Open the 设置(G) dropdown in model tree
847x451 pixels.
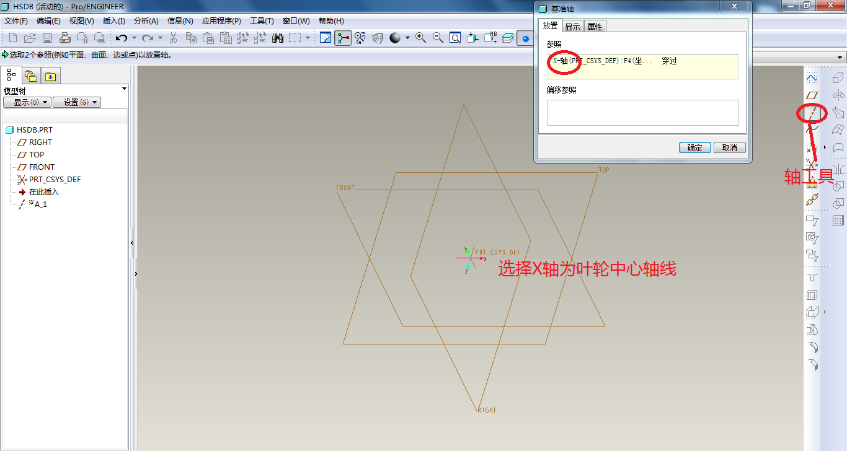(77, 102)
